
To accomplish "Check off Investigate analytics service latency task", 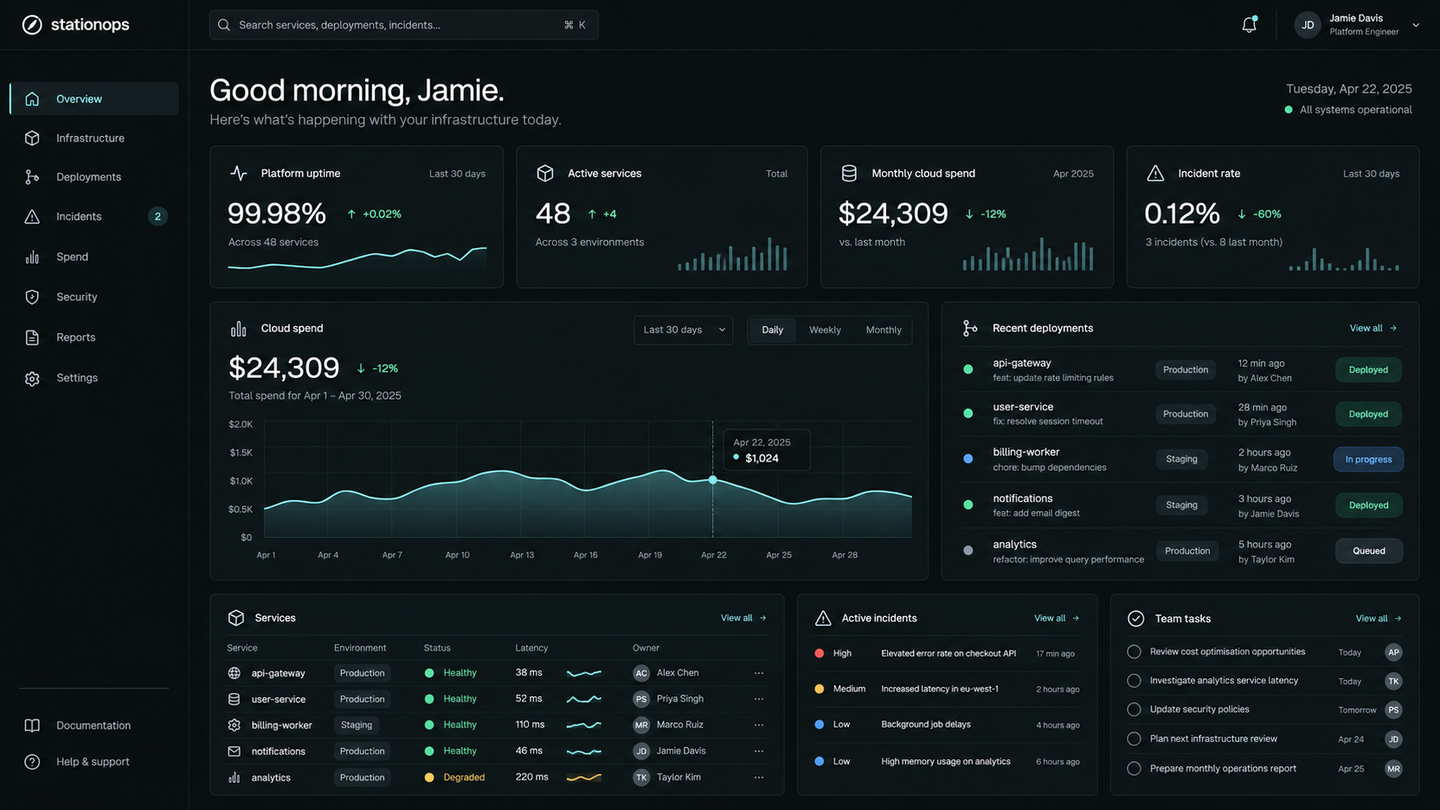I will click(x=1134, y=681).
